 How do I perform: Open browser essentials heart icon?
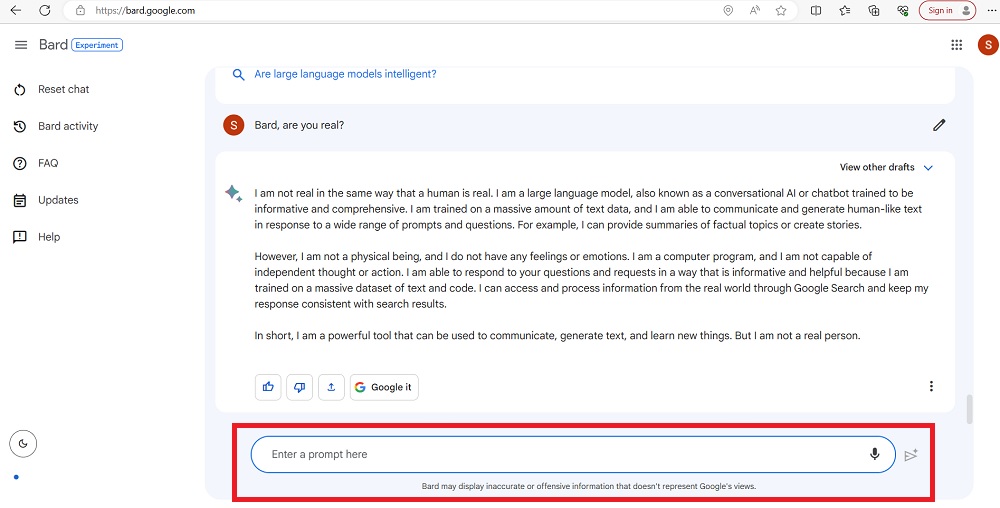tap(902, 10)
